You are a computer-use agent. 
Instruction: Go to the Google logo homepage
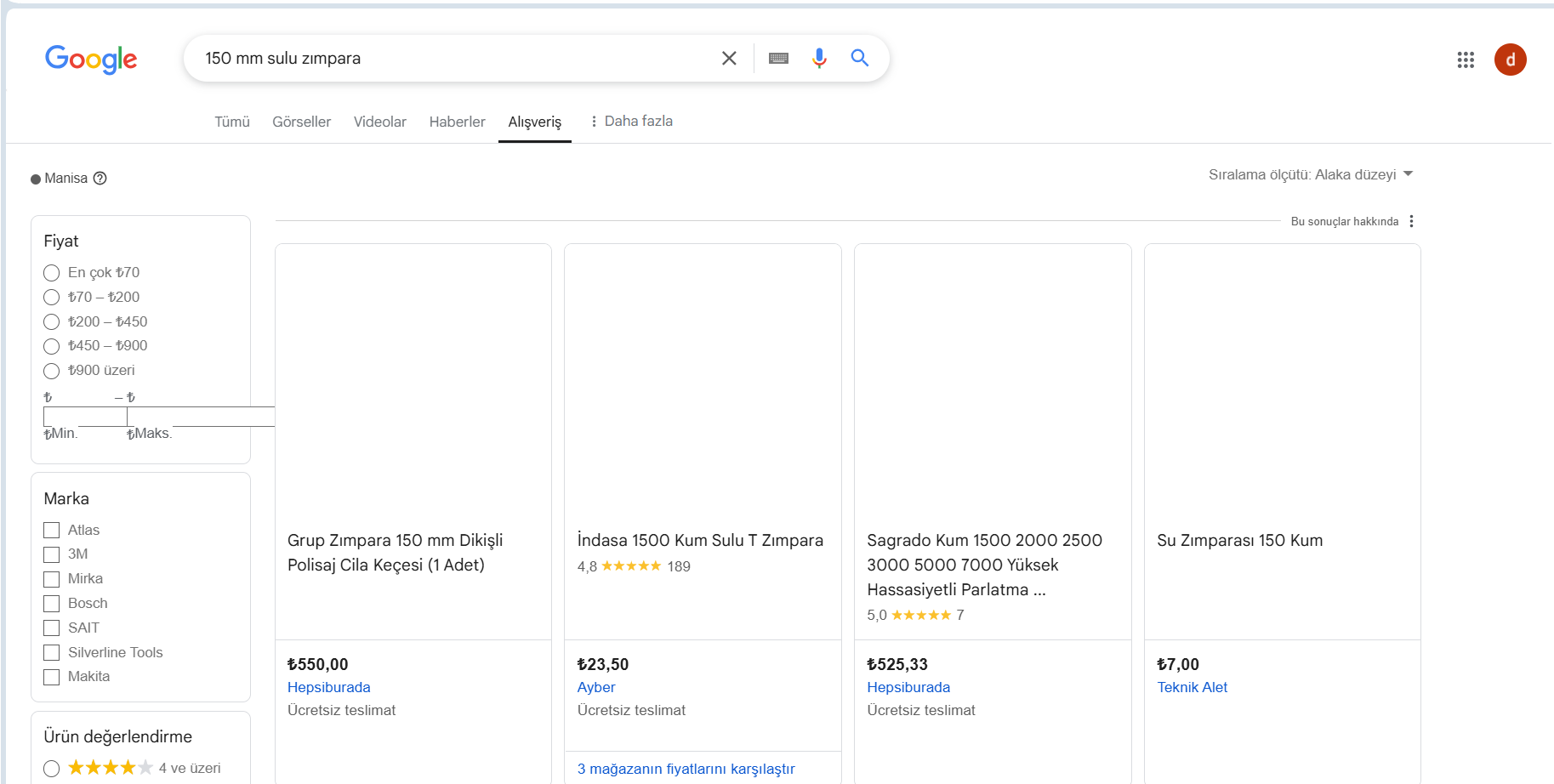point(91,59)
